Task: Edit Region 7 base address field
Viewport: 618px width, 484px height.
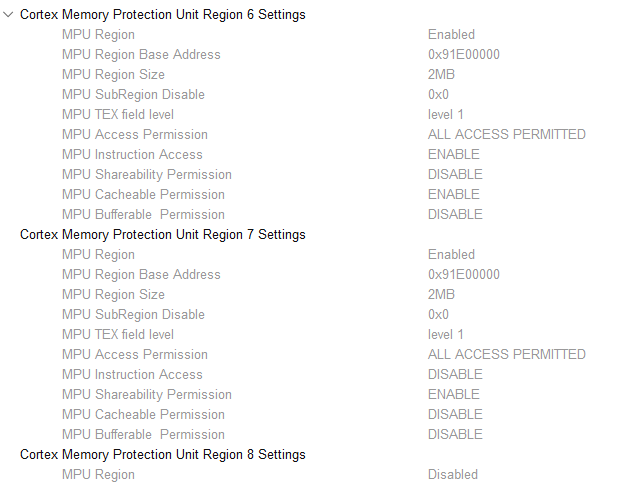Action: (463, 275)
